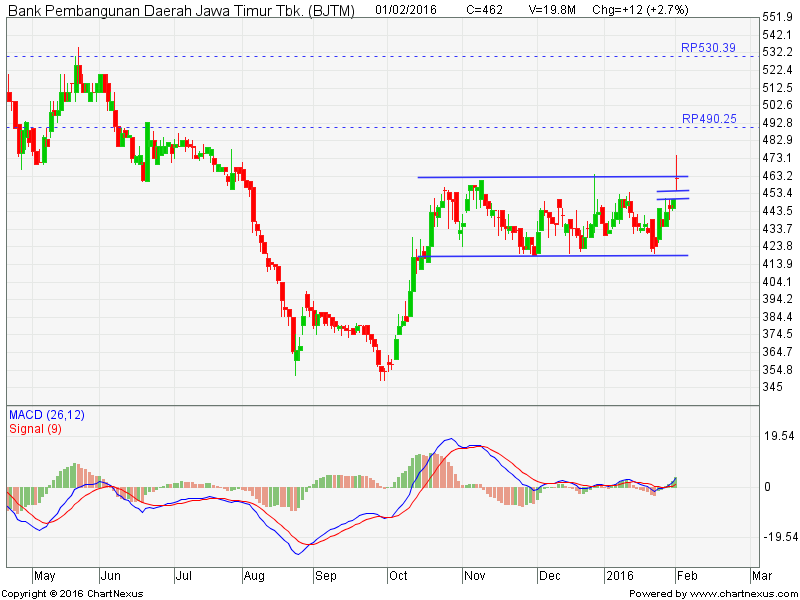Select the Signal (9) indicator label
Screen dimensions: 800x600
(37, 429)
